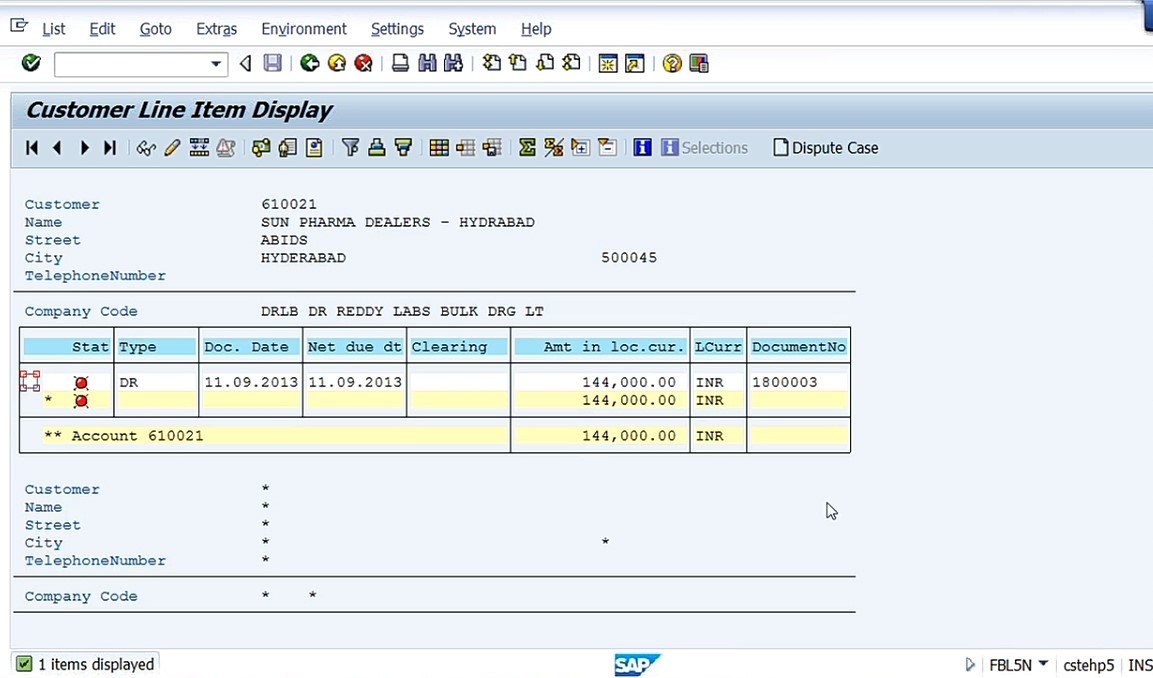Image resolution: width=1153 pixels, height=678 pixels.
Task: Click the Generate Shortcut icon
Action: 634,63
